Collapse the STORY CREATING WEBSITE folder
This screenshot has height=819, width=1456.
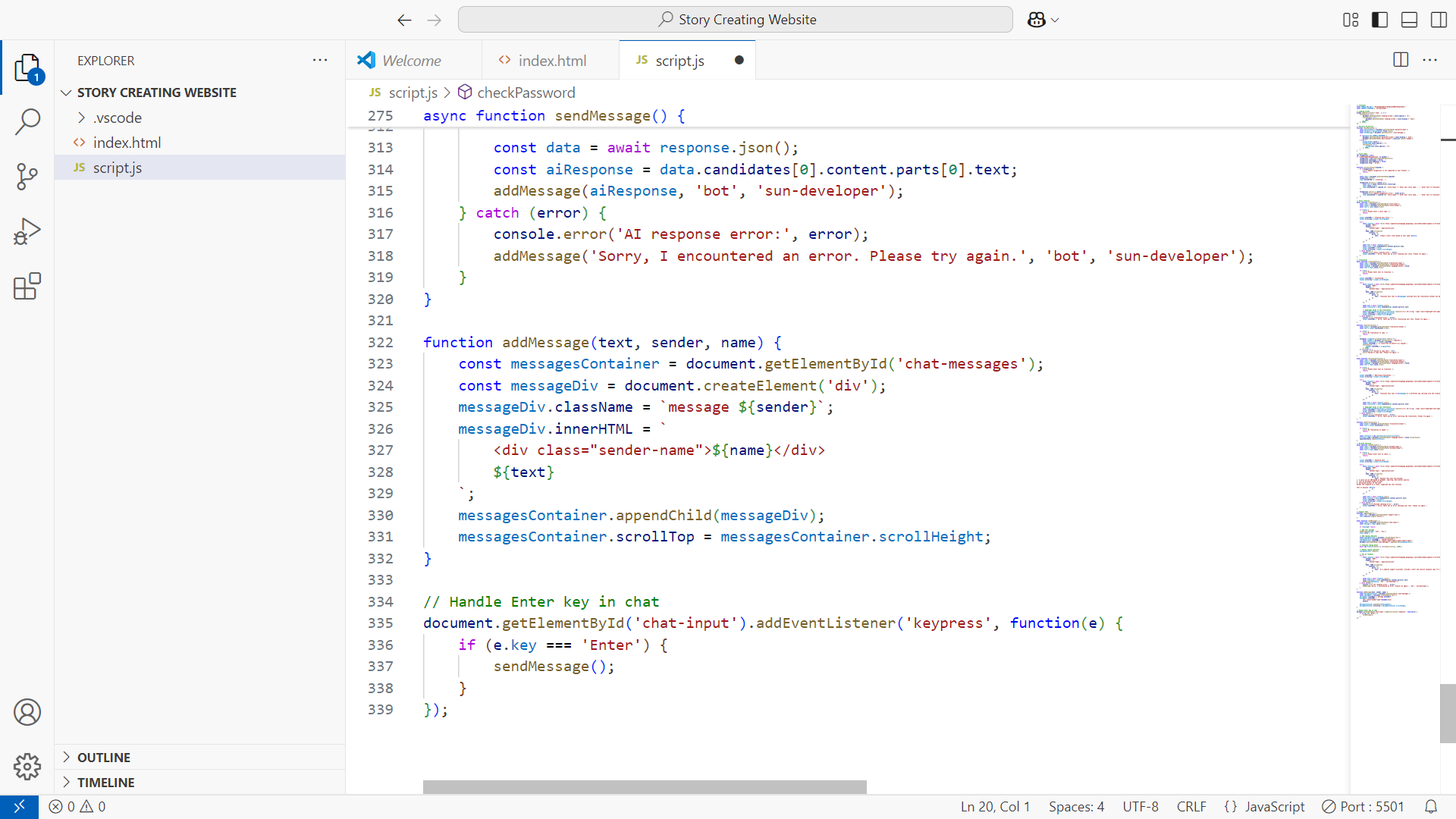point(67,92)
